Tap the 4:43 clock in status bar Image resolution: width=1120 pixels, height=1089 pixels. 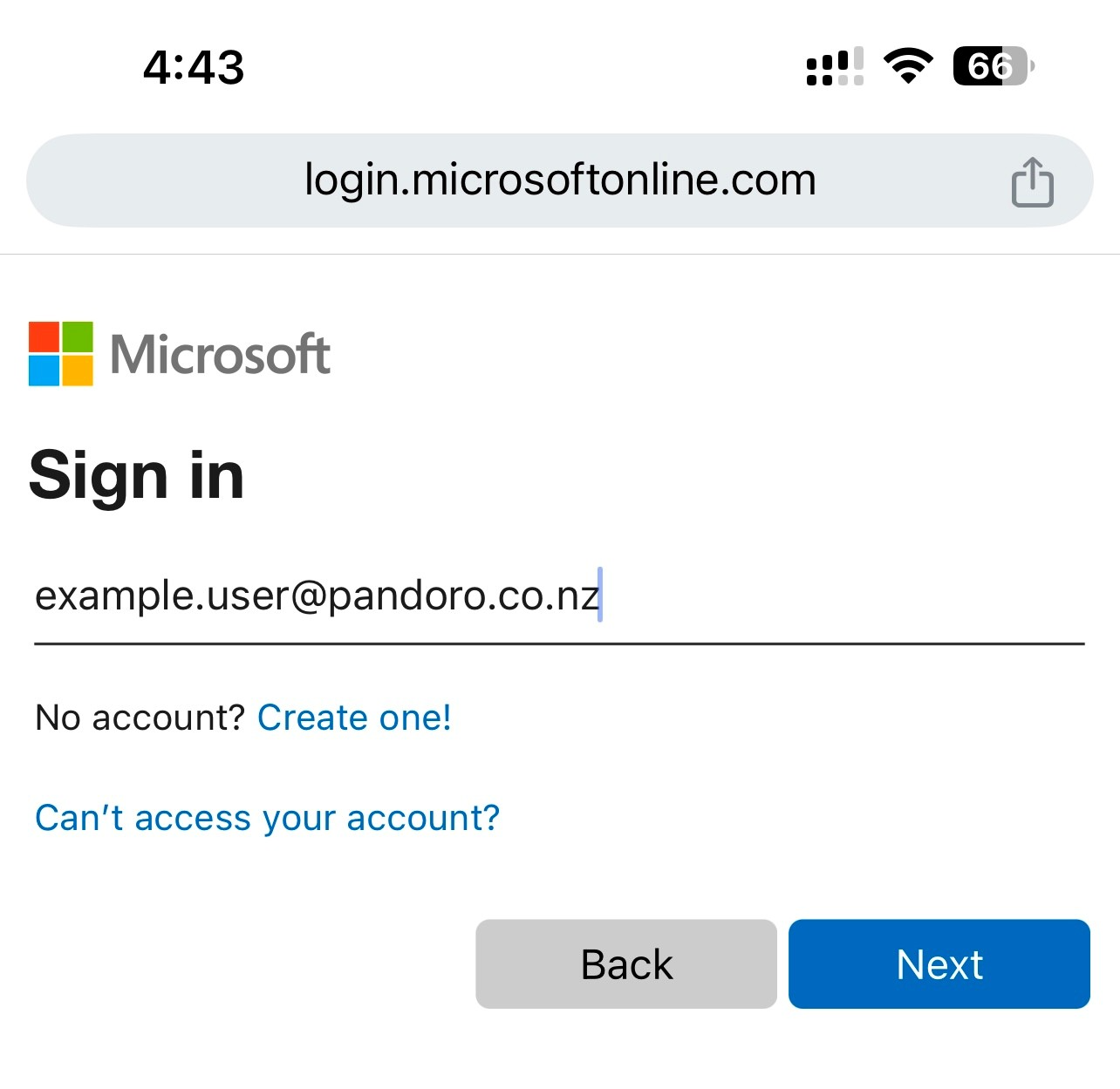(x=194, y=67)
